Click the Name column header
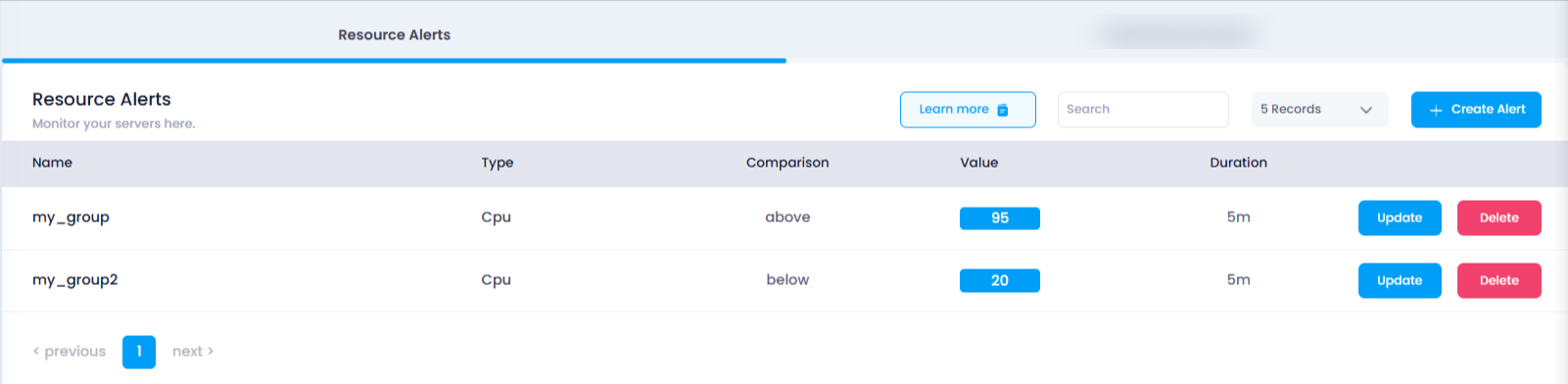Viewport: 1568px width, 384px height. coord(52,163)
